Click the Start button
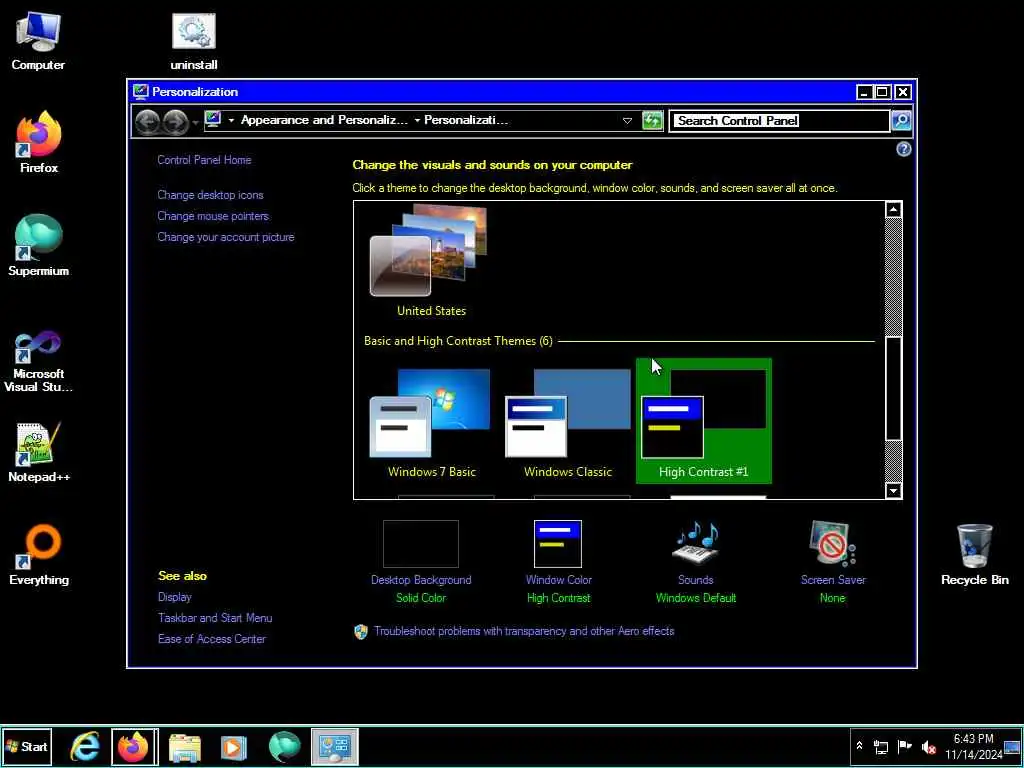This screenshot has width=1024, height=768. 26,746
